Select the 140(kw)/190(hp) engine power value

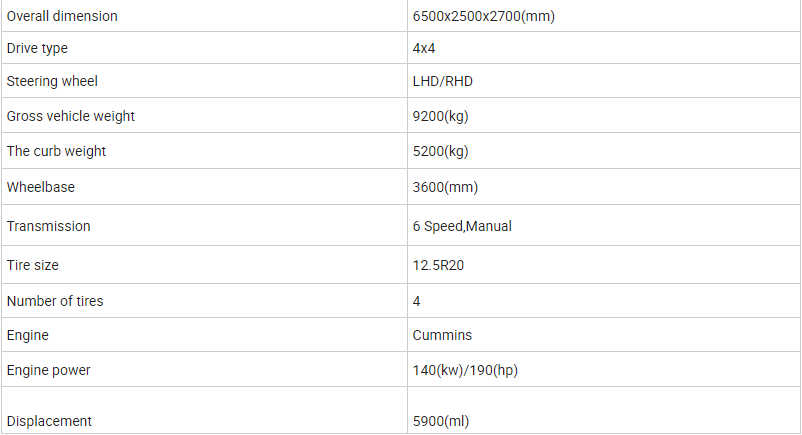465,370
